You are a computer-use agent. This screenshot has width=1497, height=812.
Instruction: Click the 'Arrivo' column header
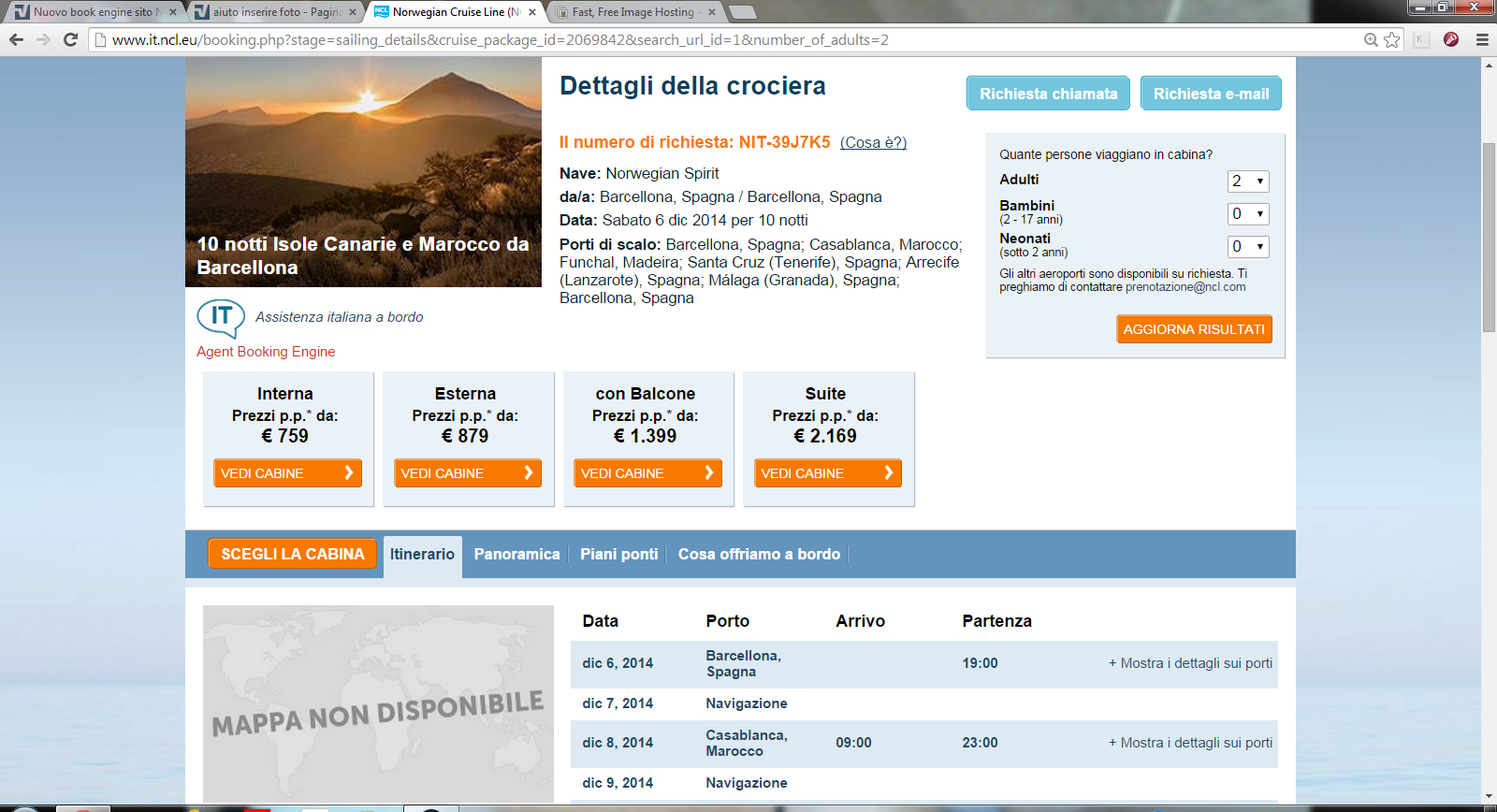(x=860, y=621)
